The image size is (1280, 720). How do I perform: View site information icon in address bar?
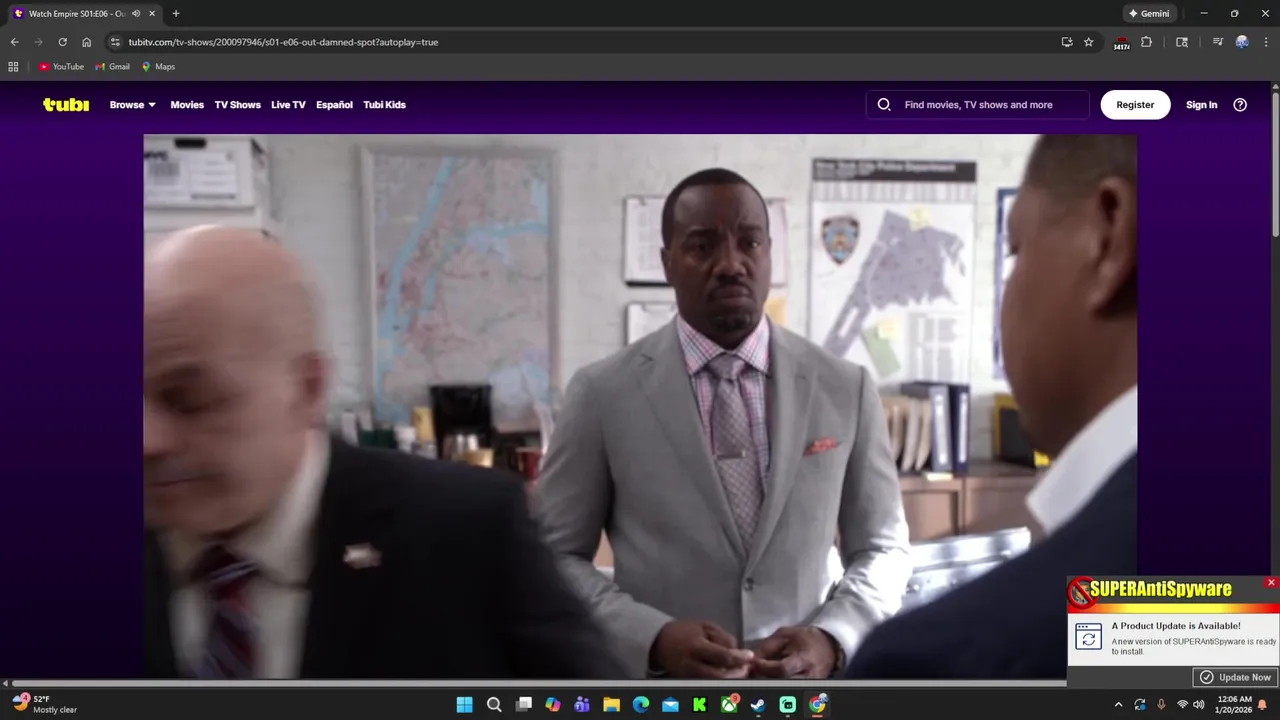(x=115, y=42)
